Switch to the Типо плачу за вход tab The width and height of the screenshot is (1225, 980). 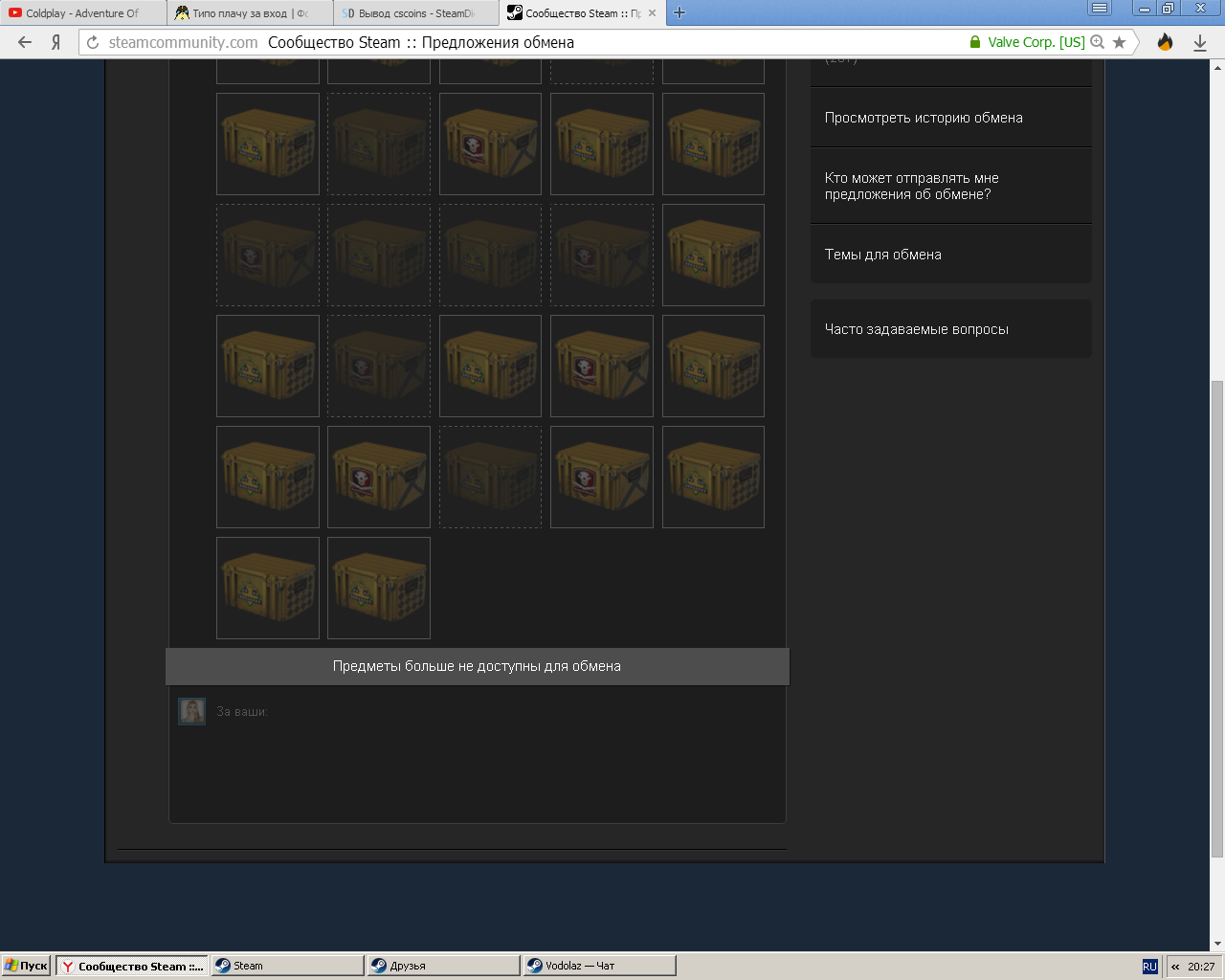pyautogui.click(x=250, y=13)
